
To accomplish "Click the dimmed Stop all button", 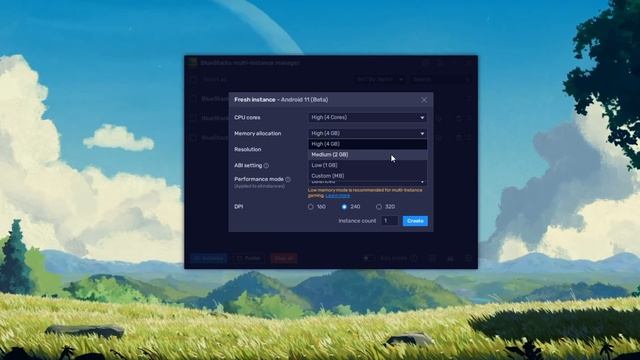I will [x=284, y=258].
